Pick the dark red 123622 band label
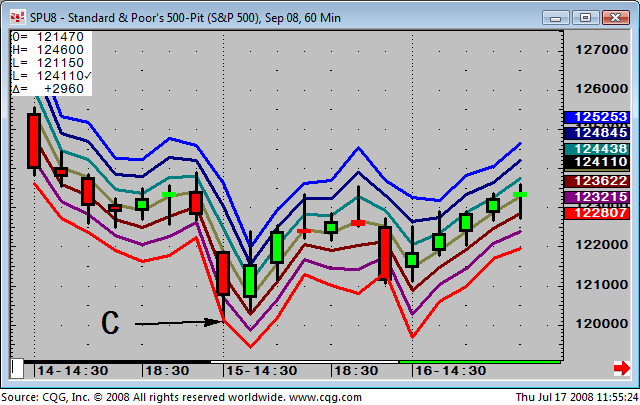The width and height of the screenshot is (640, 405). click(x=596, y=182)
